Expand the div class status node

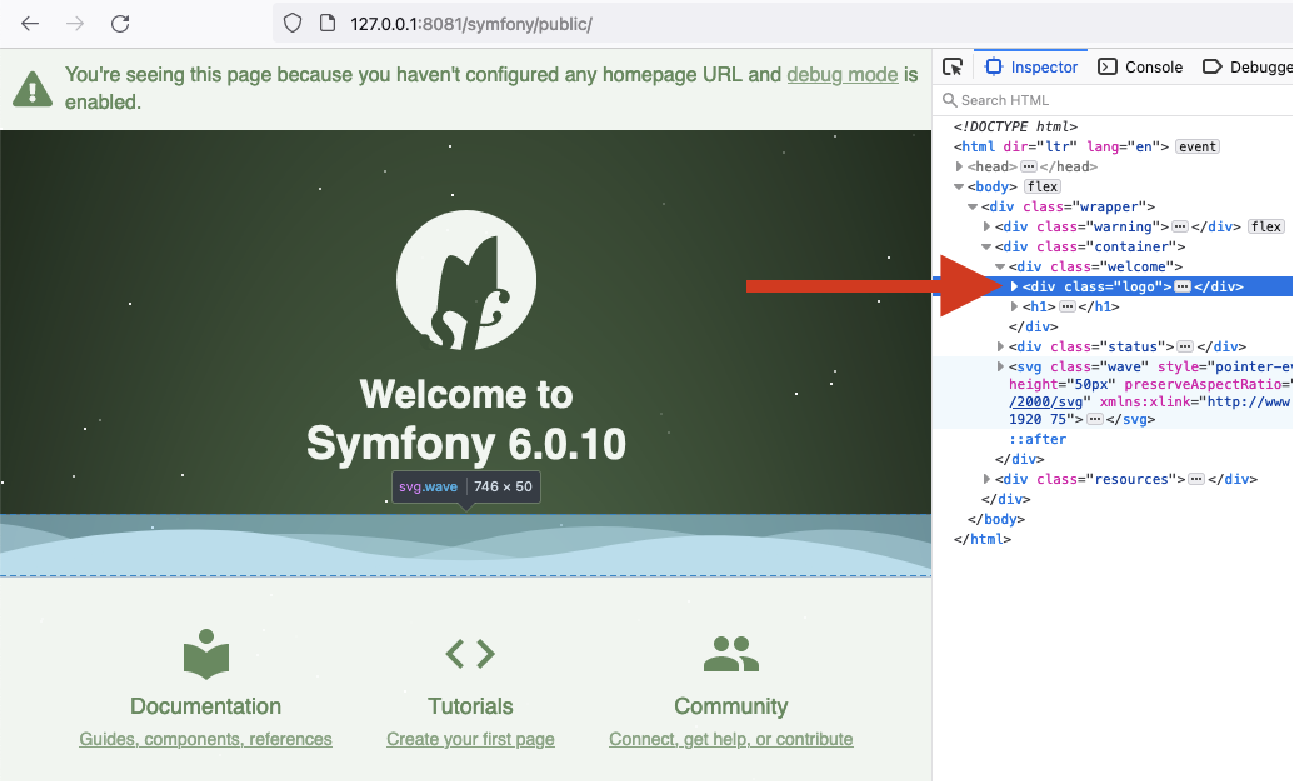pyautogui.click(x=1001, y=347)
